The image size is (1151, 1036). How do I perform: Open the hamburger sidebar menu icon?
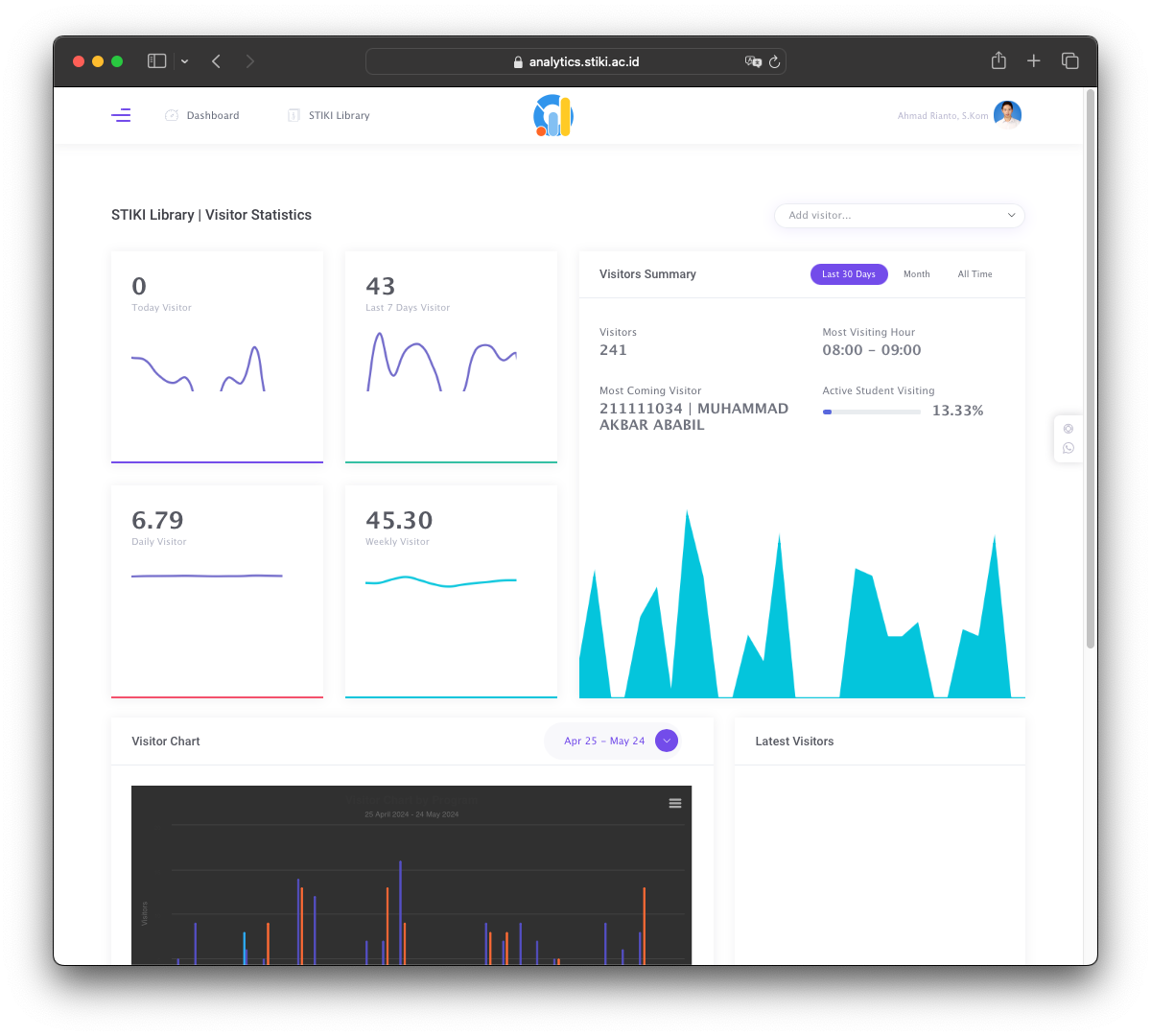click(121, 116)
